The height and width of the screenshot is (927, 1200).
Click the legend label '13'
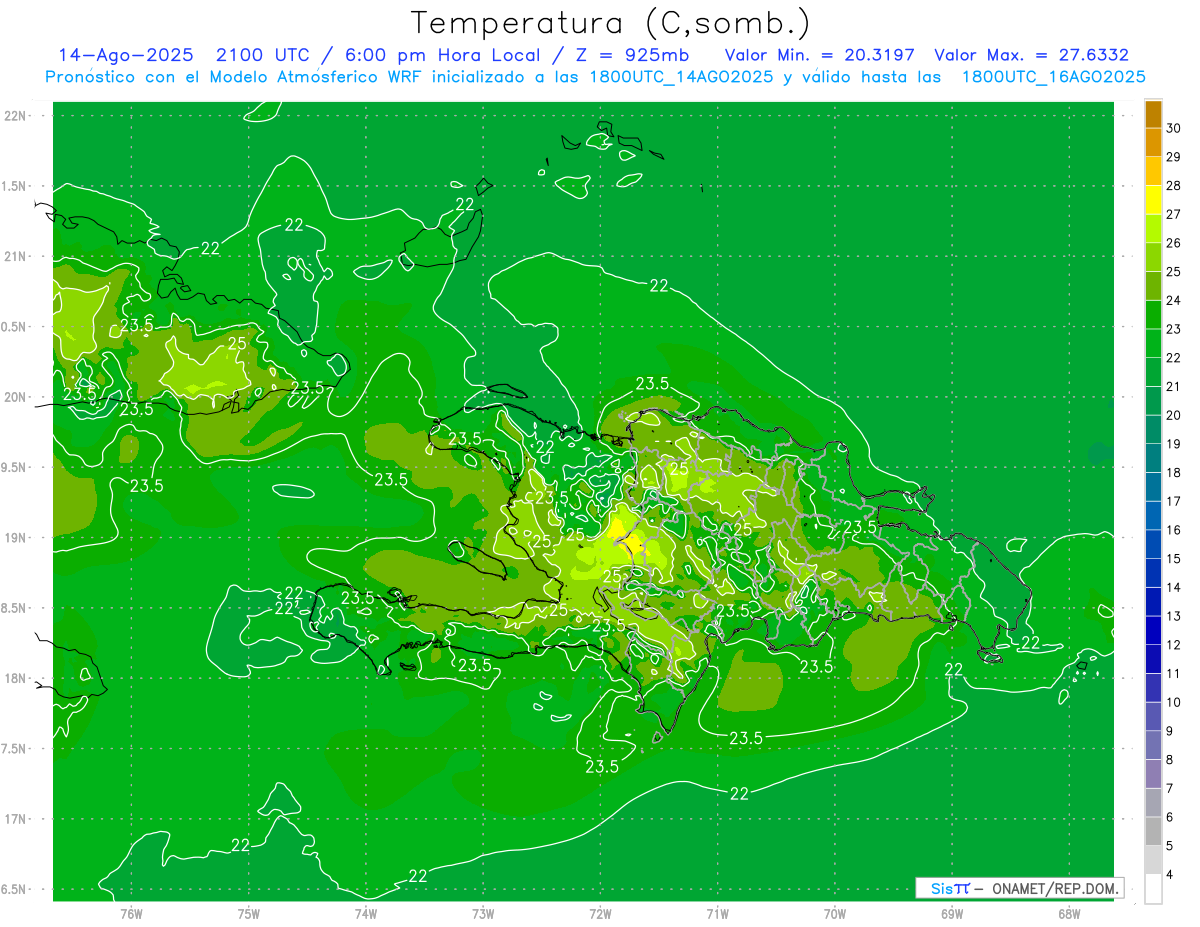1175,616
